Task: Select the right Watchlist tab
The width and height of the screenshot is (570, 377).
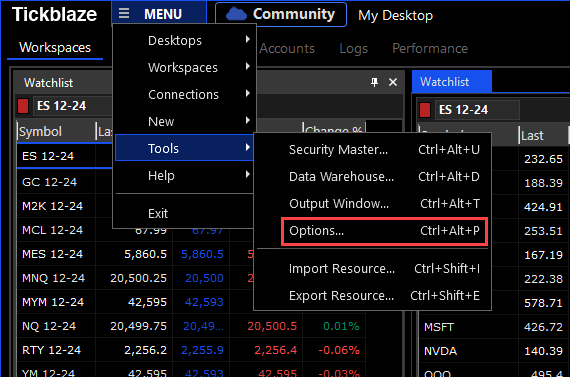Action: tap(451, 82)
